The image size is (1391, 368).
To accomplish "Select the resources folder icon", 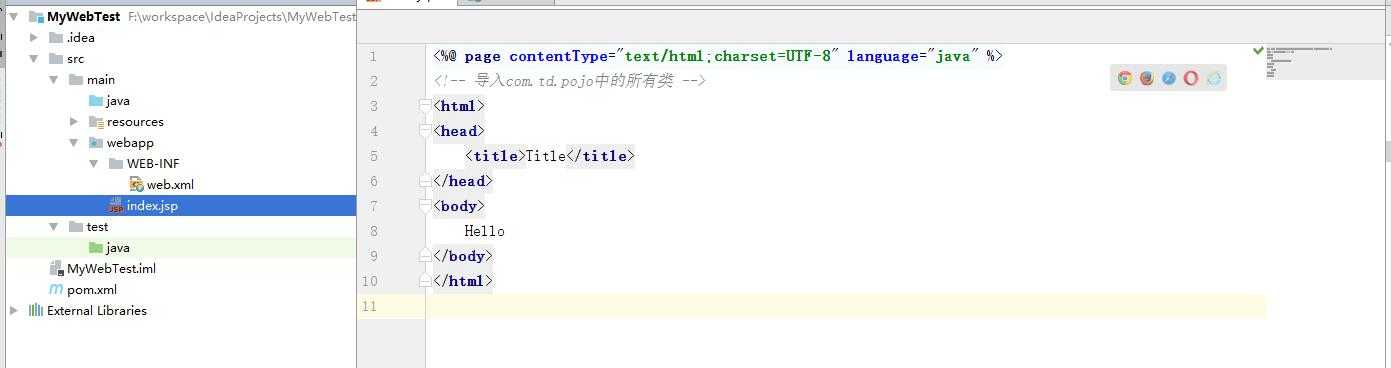I will [x=96, y=122].
